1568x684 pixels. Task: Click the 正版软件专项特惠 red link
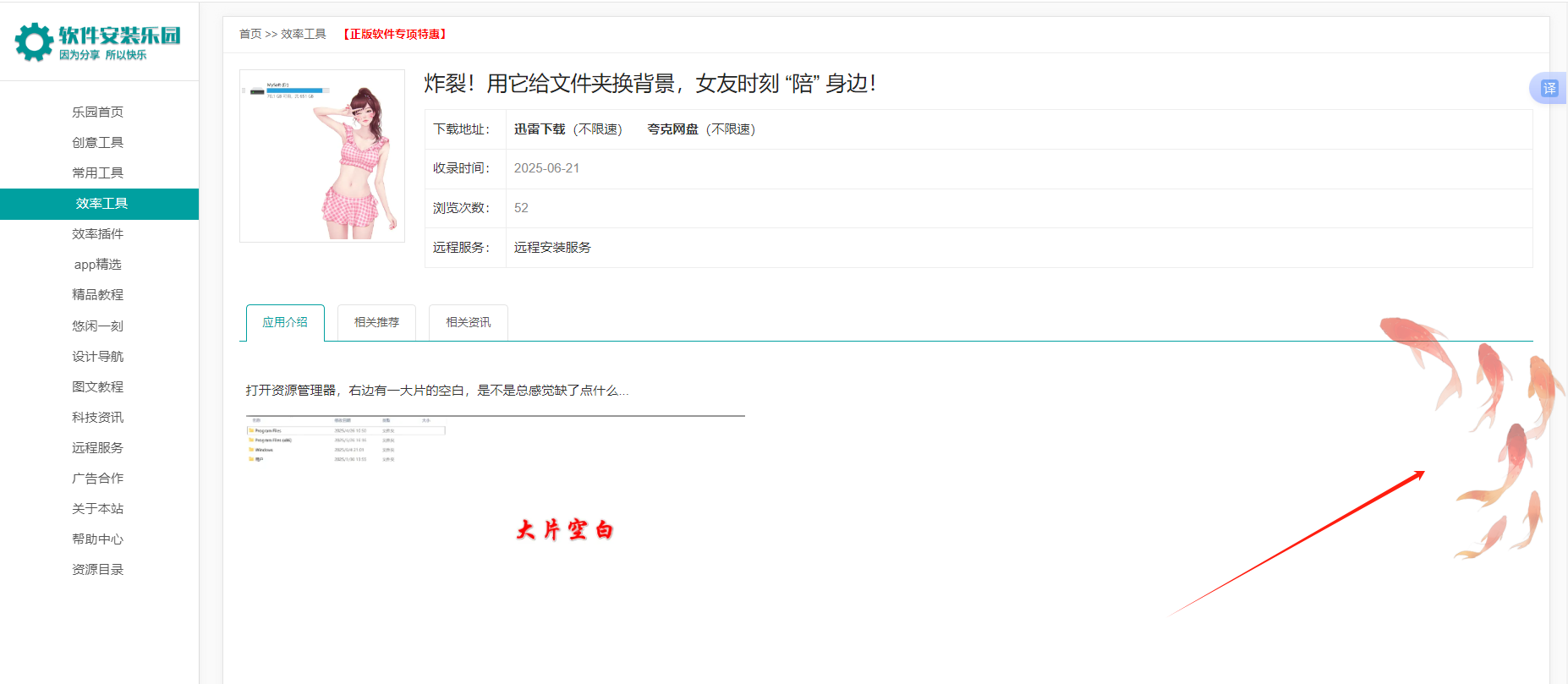pos(395,34)
